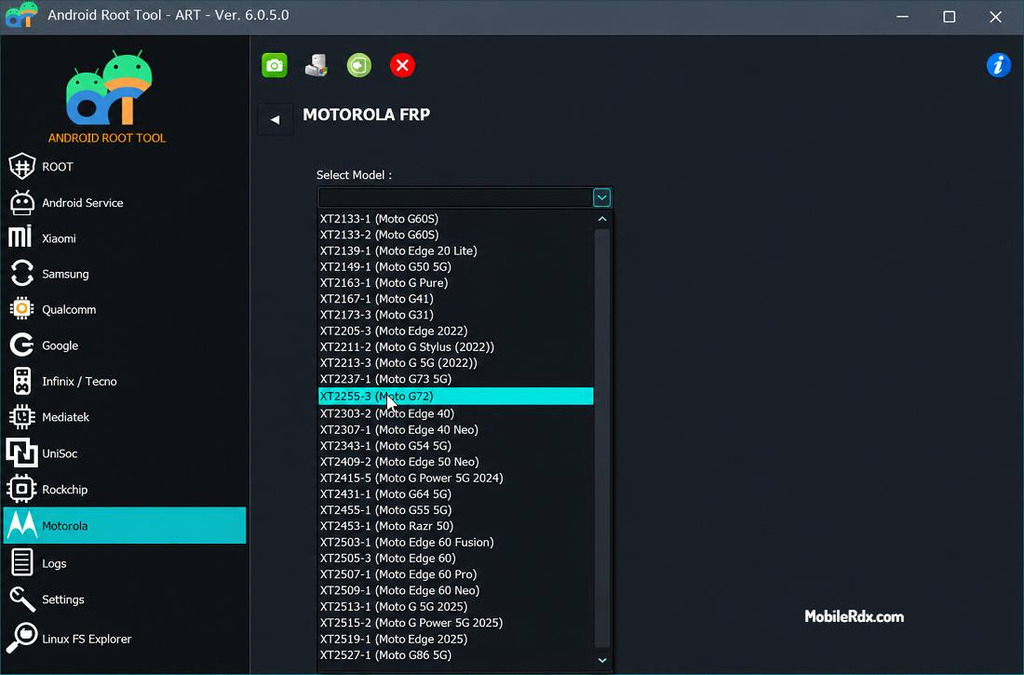Click the UniSoc logo icon

pyautogui.click(x=22, y=453)
